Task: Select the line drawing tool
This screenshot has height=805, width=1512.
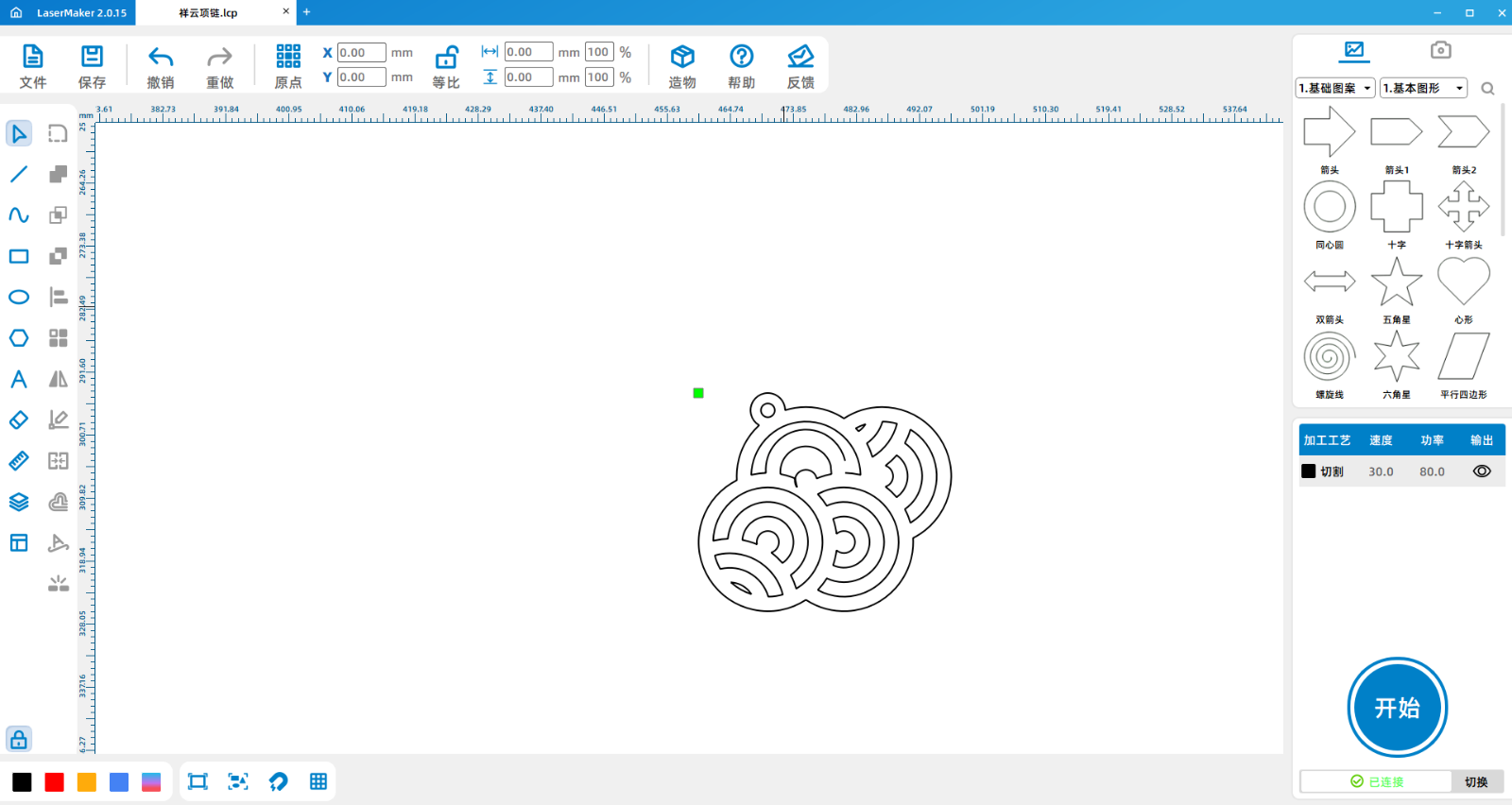Action: point(19,175)
